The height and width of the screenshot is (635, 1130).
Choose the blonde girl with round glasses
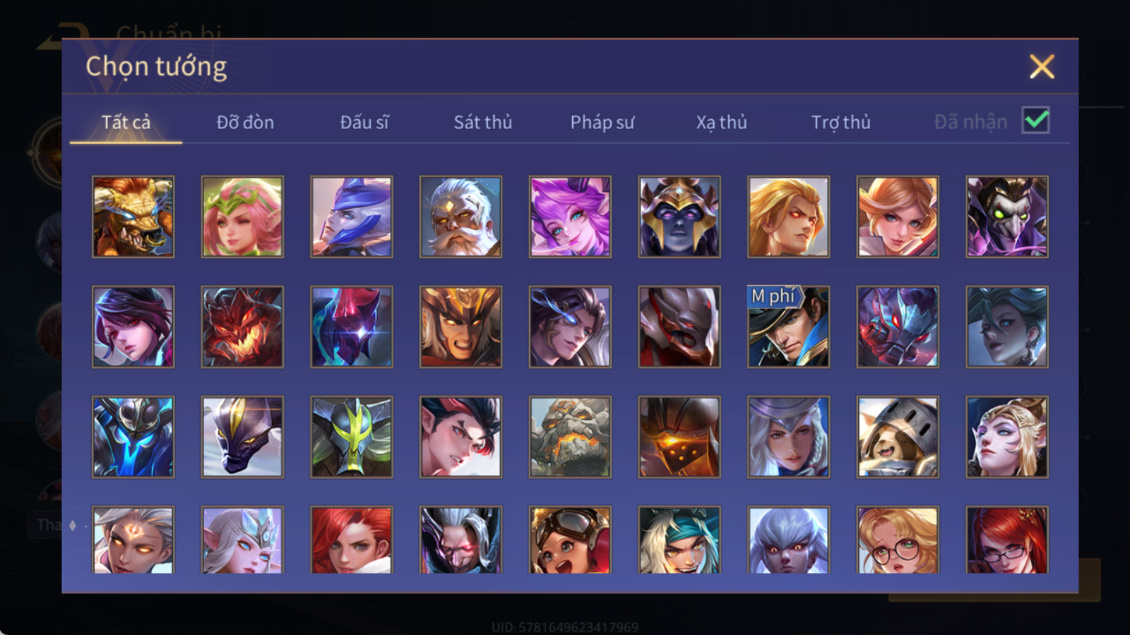point(898,540)
